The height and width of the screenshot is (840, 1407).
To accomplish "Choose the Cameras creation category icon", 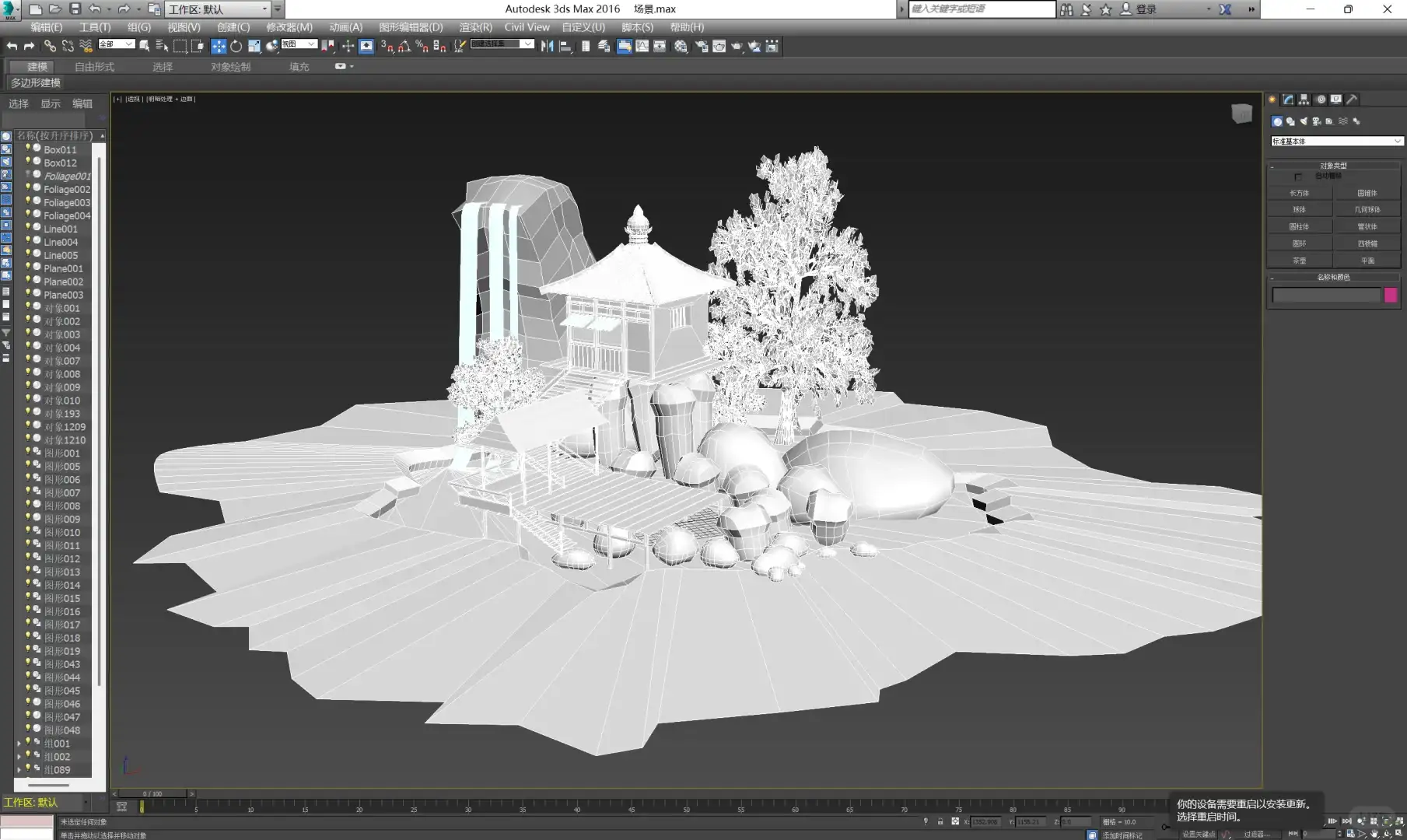I will [x=1317, y=121].
